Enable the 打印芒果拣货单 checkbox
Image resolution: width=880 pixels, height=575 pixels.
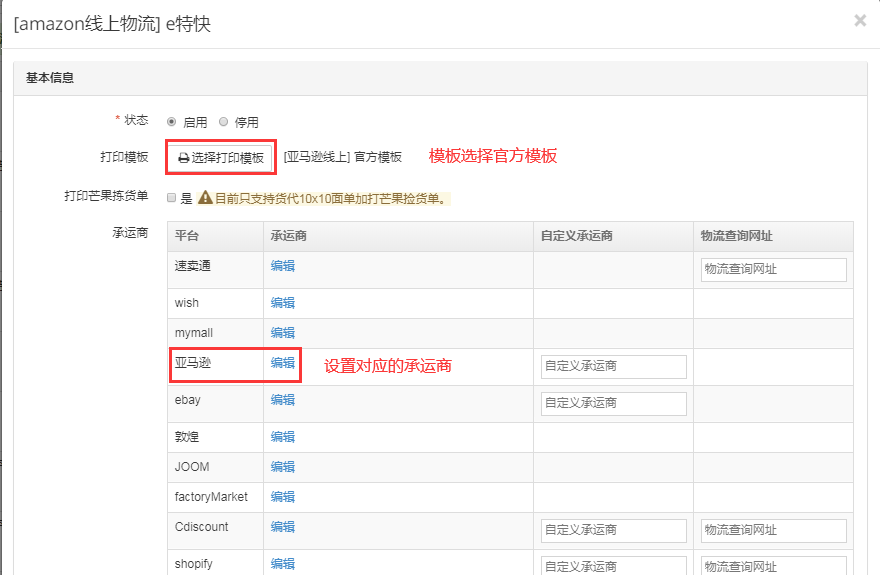click(172, 198)
